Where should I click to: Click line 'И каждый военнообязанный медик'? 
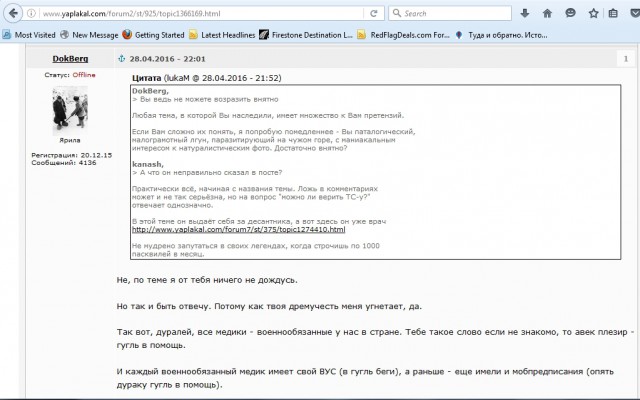[x=365, y=378]
